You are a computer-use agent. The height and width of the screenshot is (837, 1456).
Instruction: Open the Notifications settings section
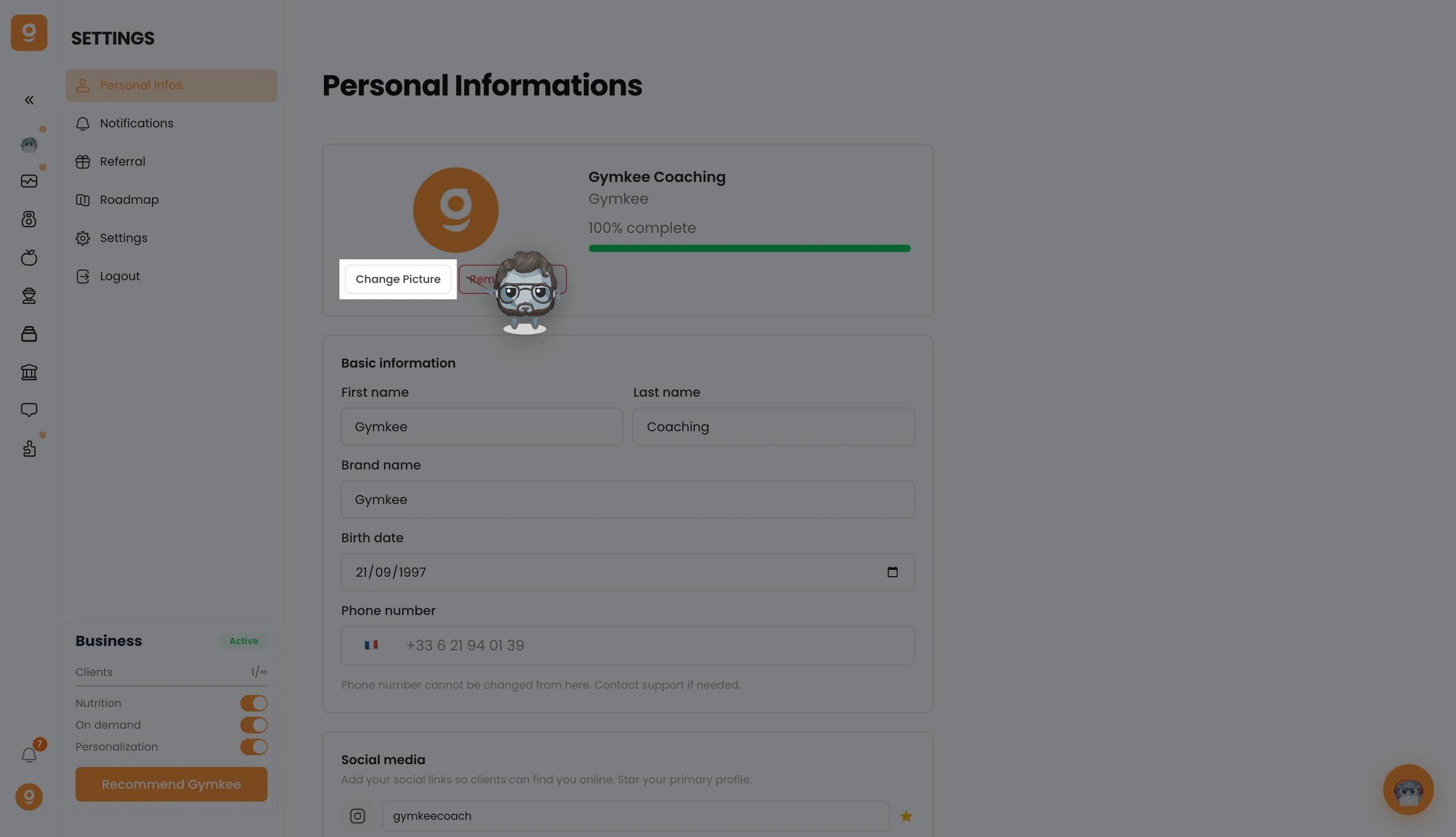[x=172, y=124]
